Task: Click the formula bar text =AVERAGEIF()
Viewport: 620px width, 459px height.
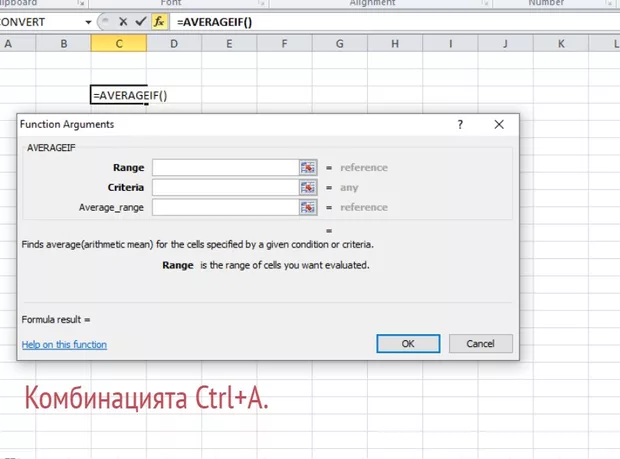Action: pos(217,21)
